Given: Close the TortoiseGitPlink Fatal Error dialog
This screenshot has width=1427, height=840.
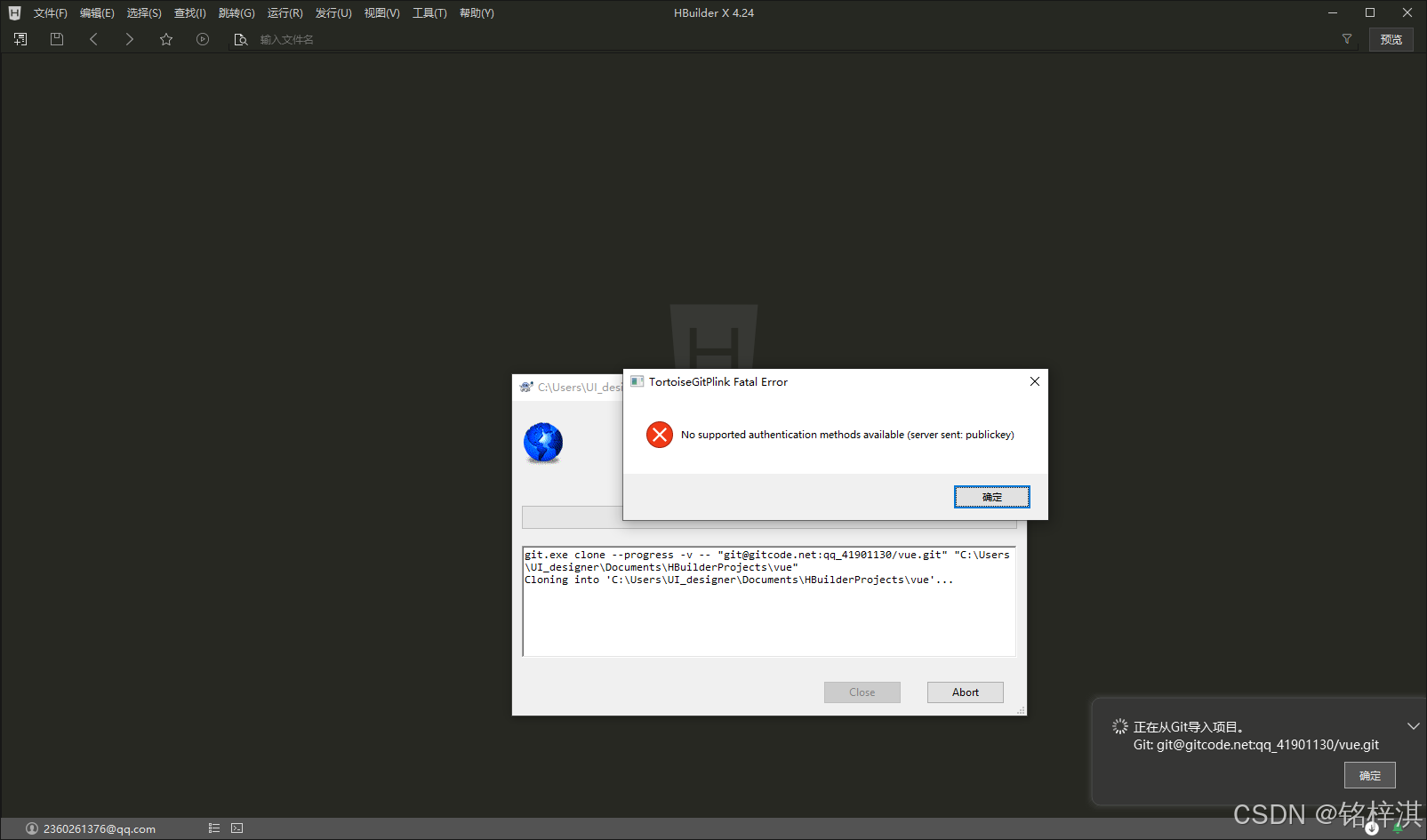Looking at the screenshot, I should click(x=1035, y=381).
